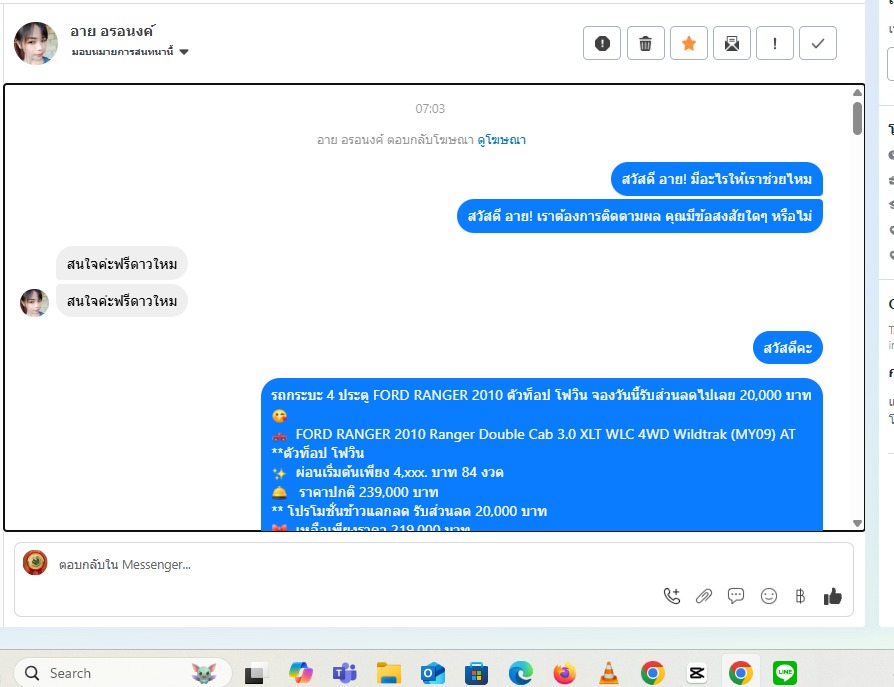Open Microsoft Teams from taskbar
This screenshot has width=894, height=687.
pos(344,673)
